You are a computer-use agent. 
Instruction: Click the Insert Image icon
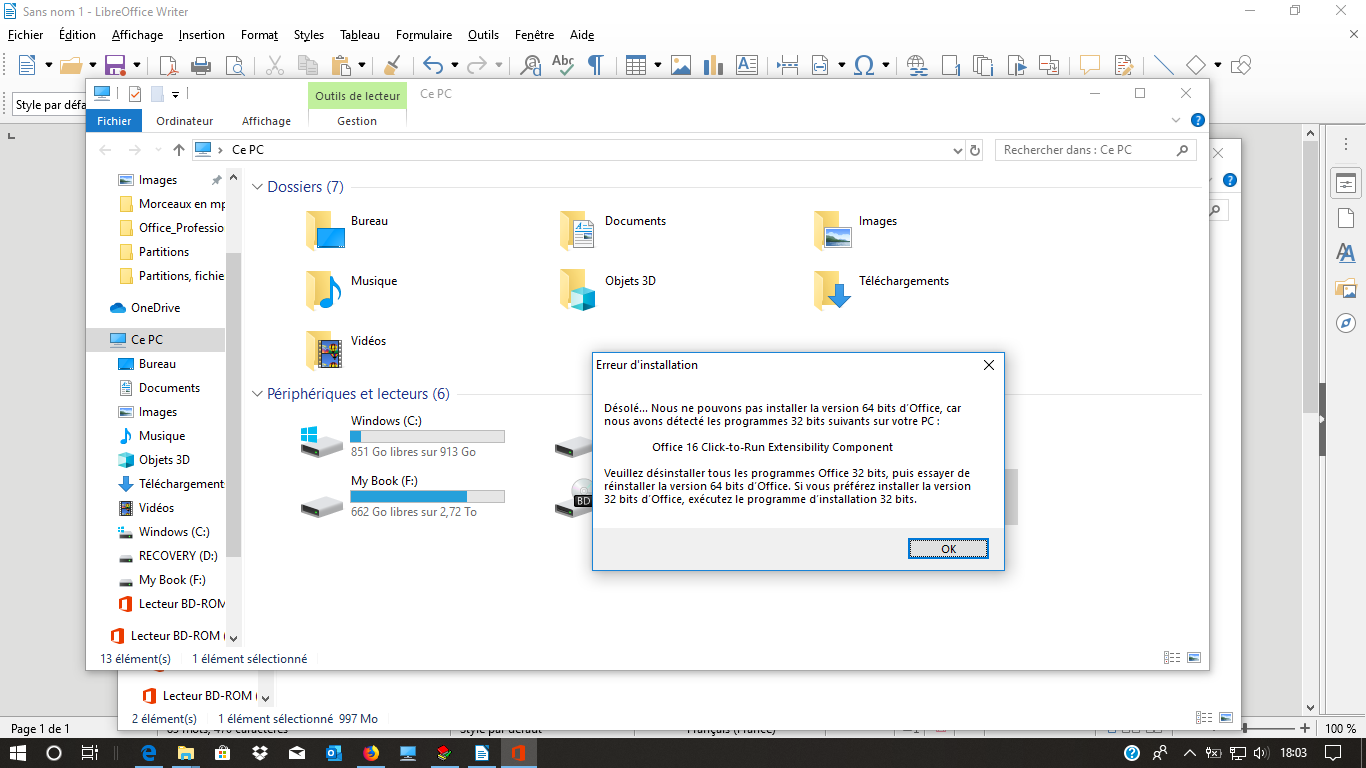681,65
